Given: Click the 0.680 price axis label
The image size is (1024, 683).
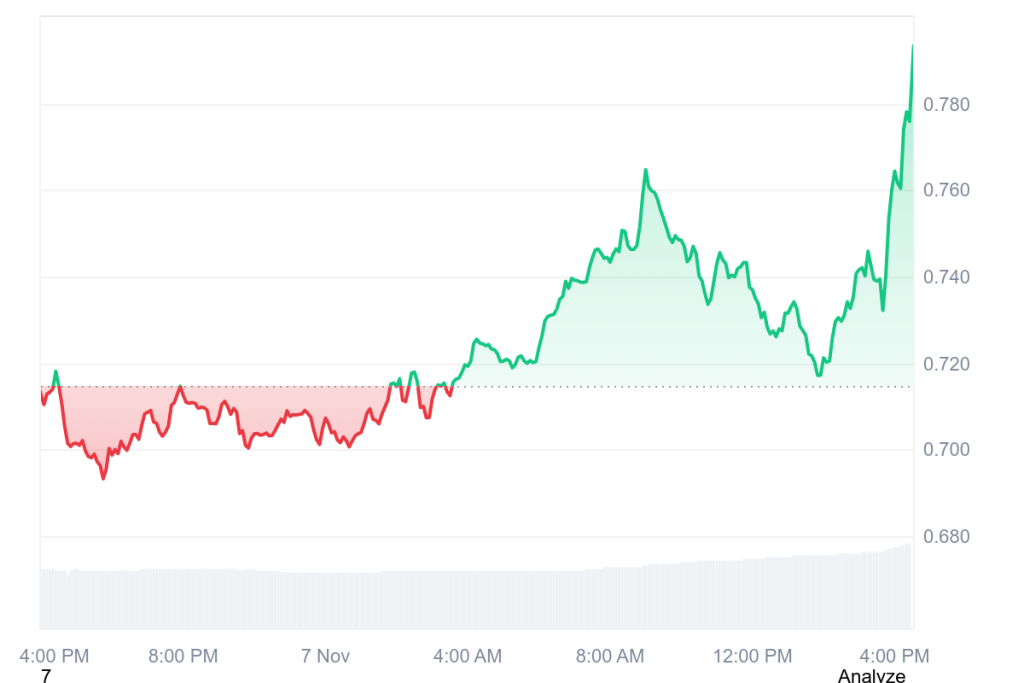Looking at the screenshot, I should point(946,537).
